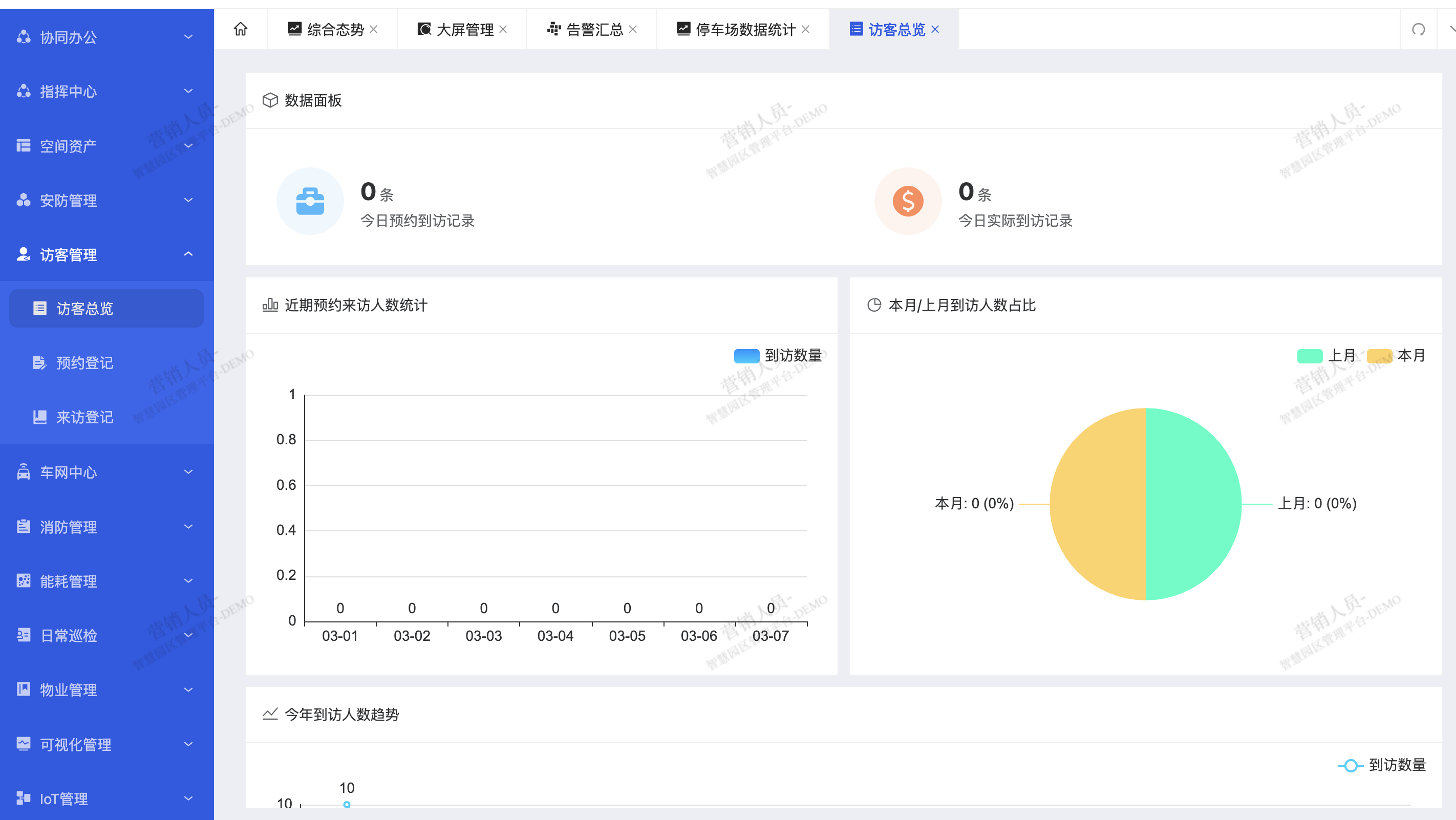Expand the 指挥中心 menu chevron
The image size is (1456, 820).
pos(188,91)
